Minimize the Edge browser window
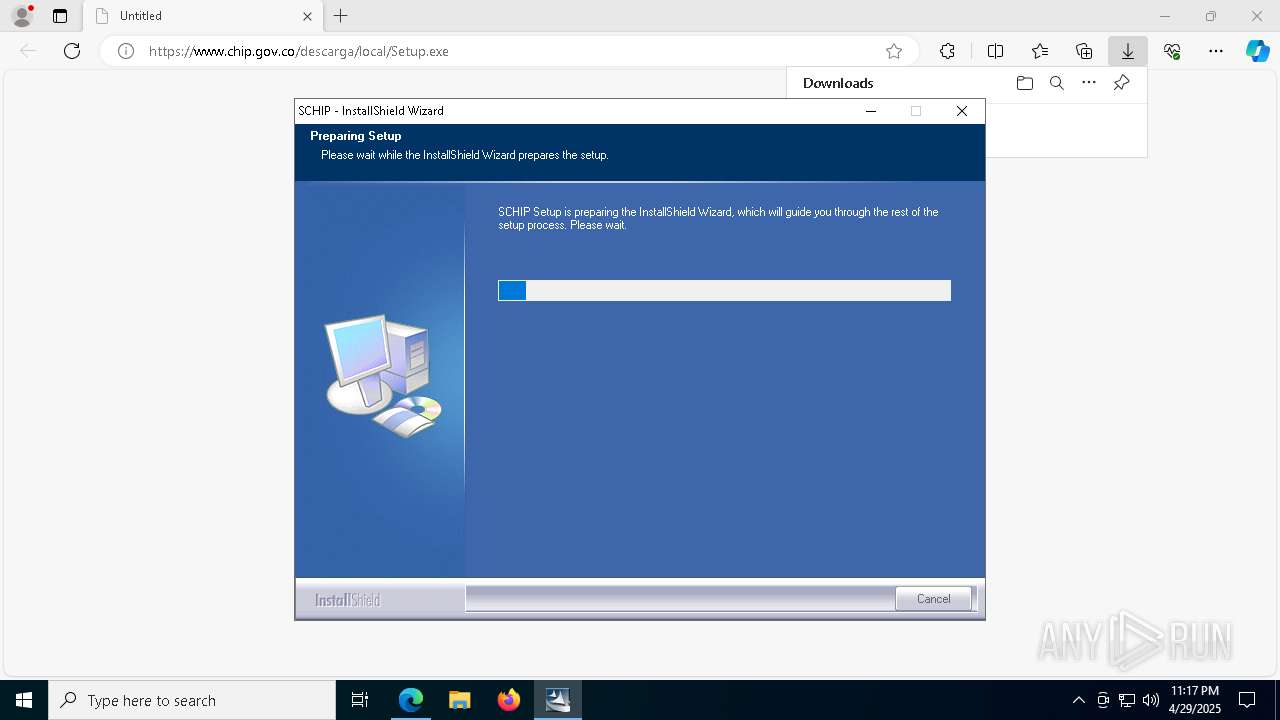This screenshot has height=720, width=1280. click(x=1165, y=16)
